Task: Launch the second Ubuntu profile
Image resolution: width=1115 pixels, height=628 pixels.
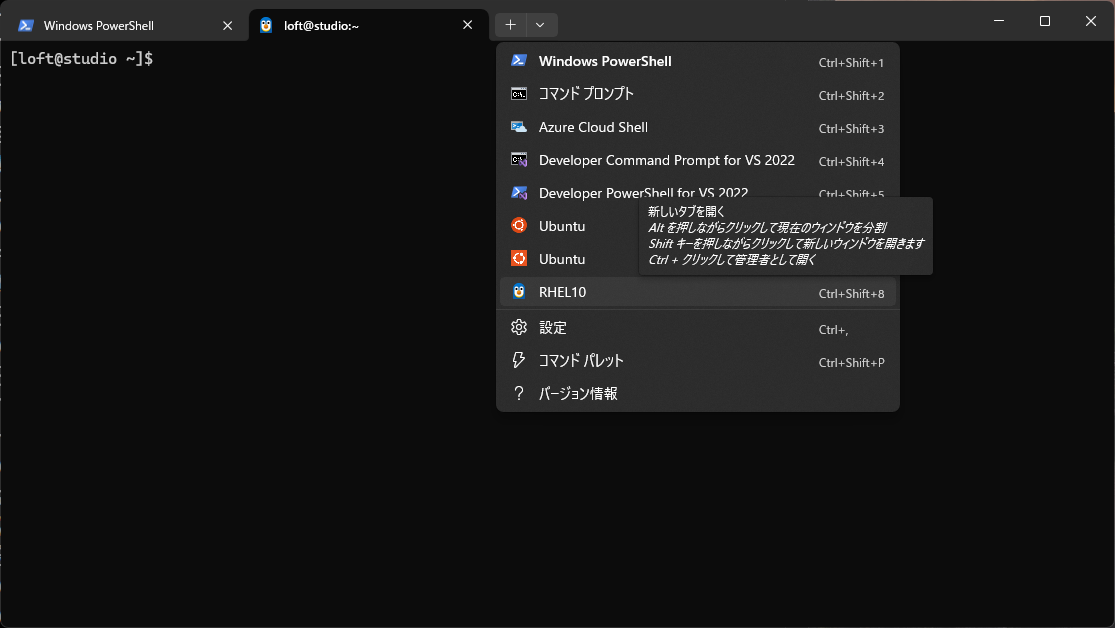Action: [569, 259]
